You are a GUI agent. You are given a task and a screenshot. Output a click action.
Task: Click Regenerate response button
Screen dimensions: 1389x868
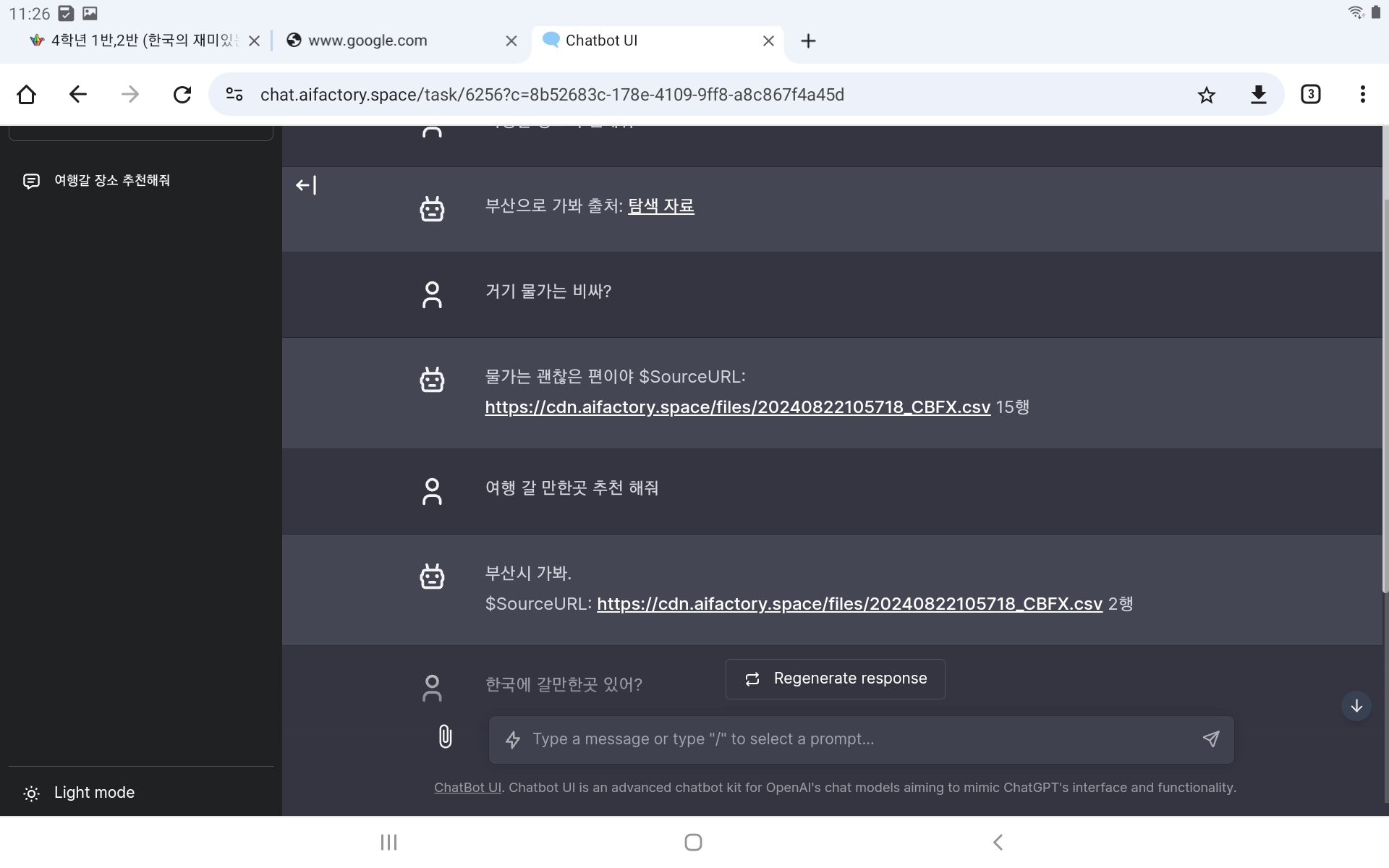pyautogui.click(x=835, y=678)
